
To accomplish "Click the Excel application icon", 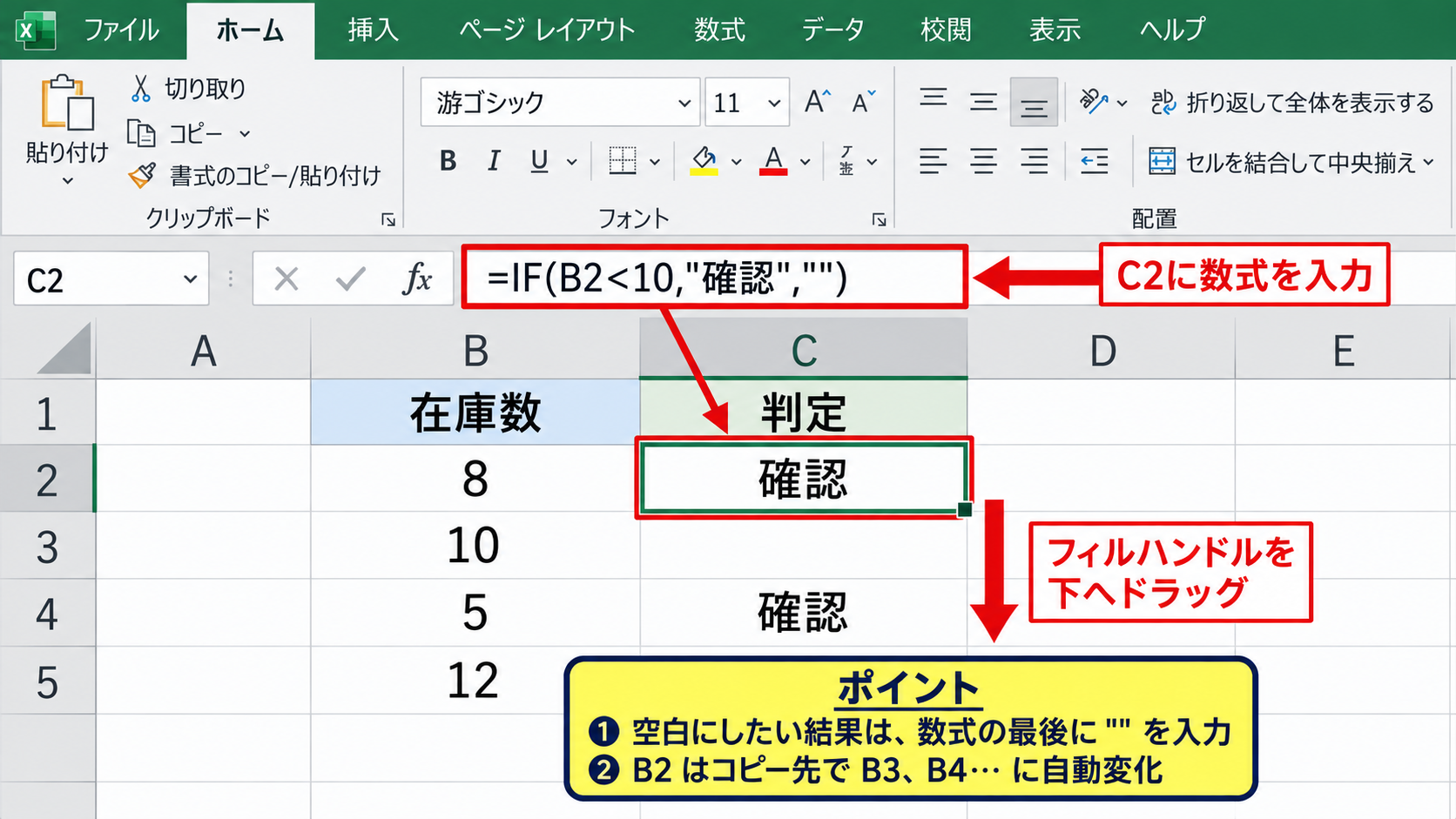I will 35,30.
